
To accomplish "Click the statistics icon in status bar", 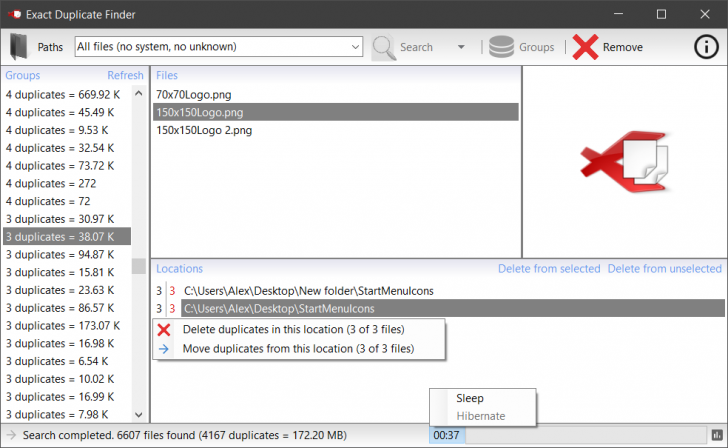I will (x=717, y=435).
